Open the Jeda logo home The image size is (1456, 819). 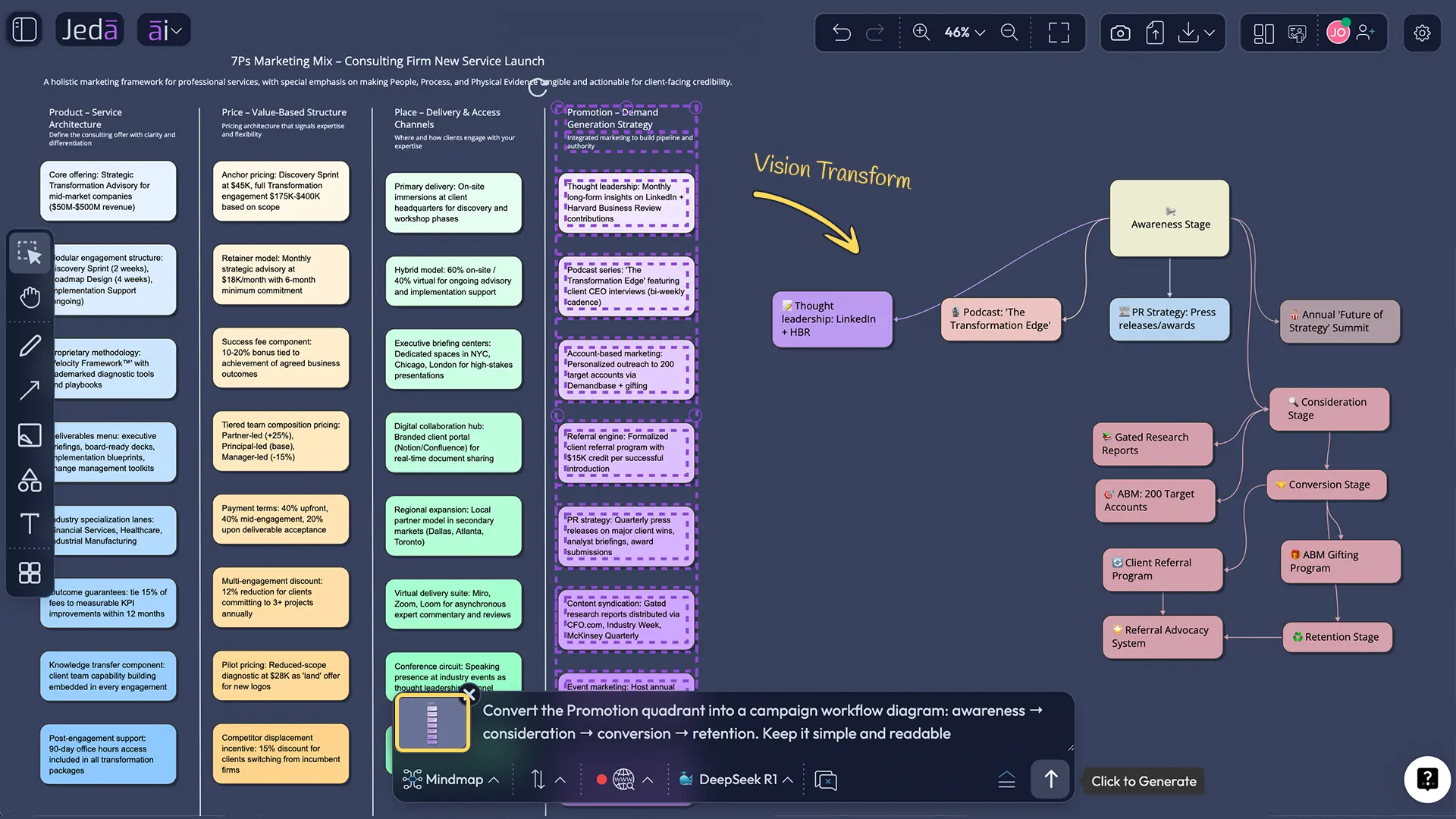pyautogui.click(x=89, y=30)
